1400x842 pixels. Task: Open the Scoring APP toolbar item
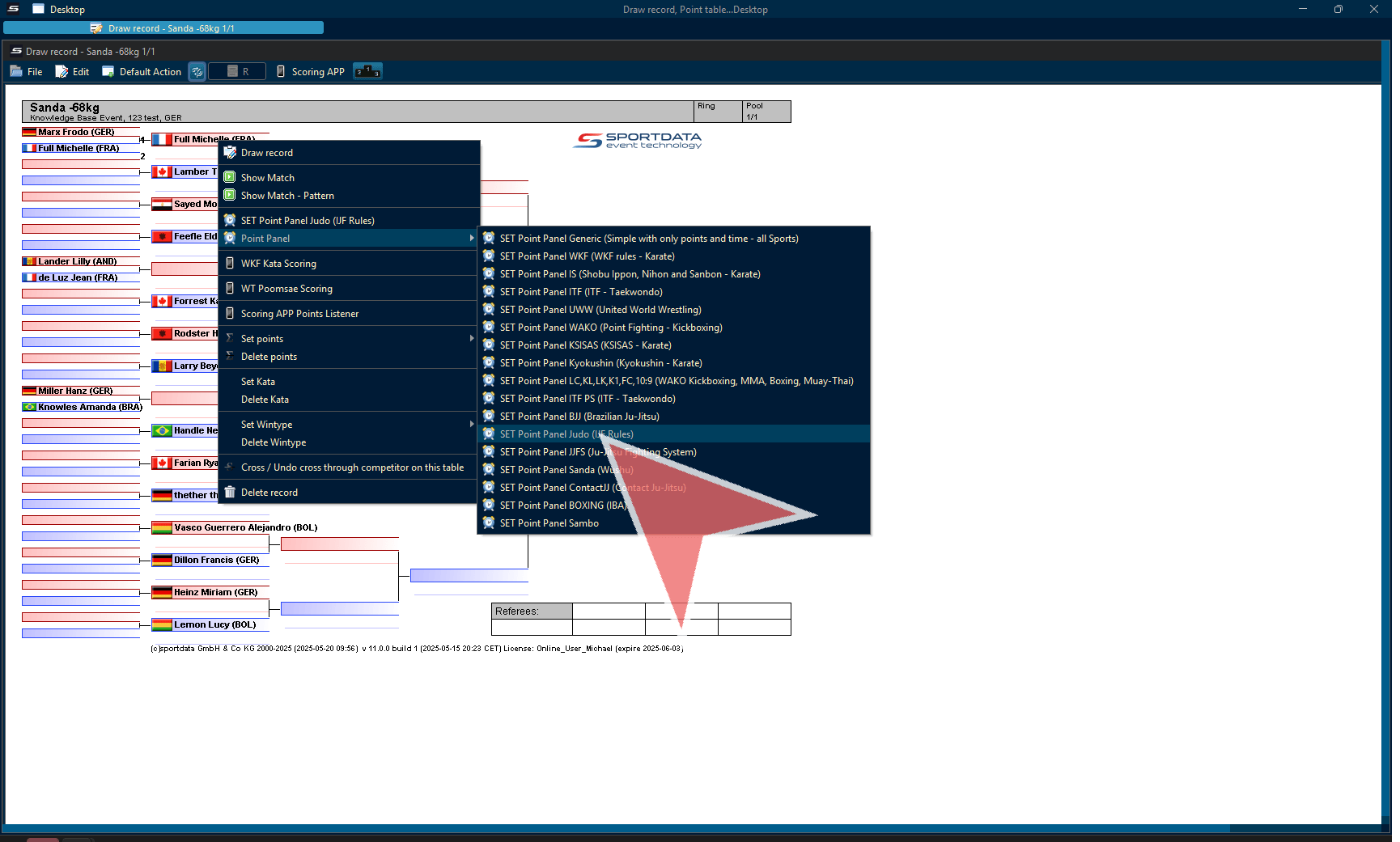click(x=311, y=72)
